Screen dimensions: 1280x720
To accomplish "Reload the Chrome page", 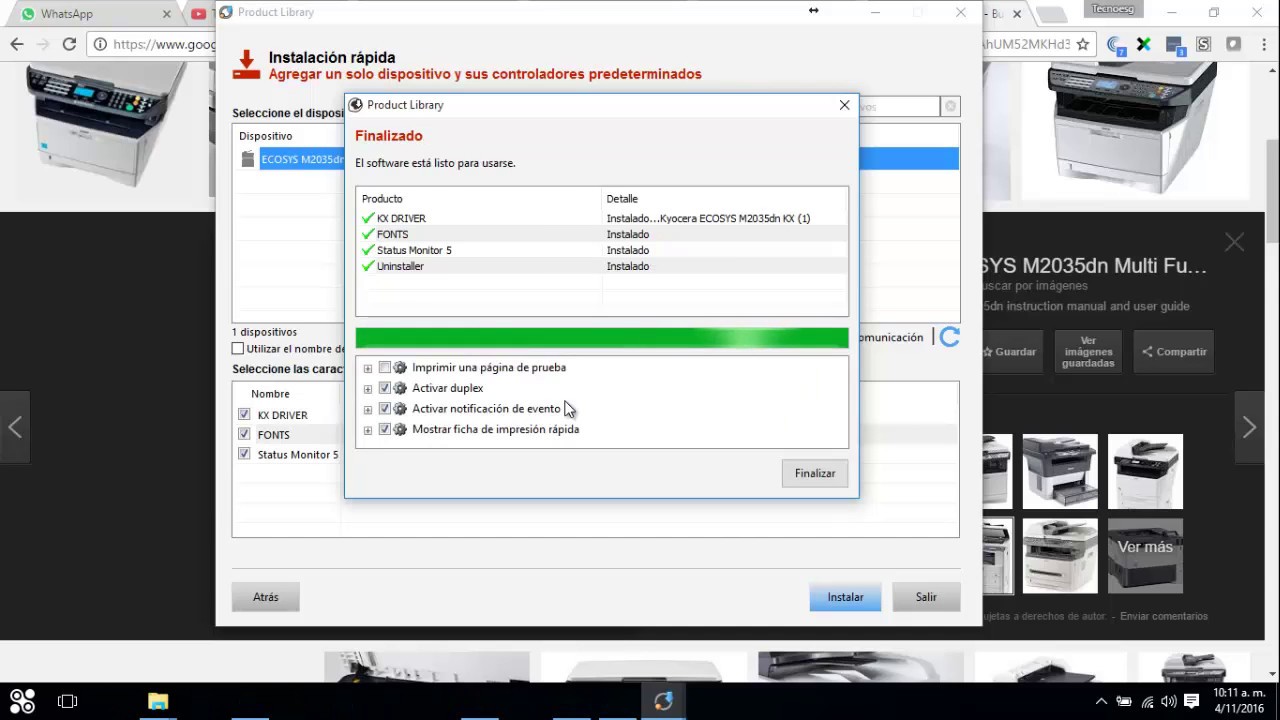I will (69, 44).
